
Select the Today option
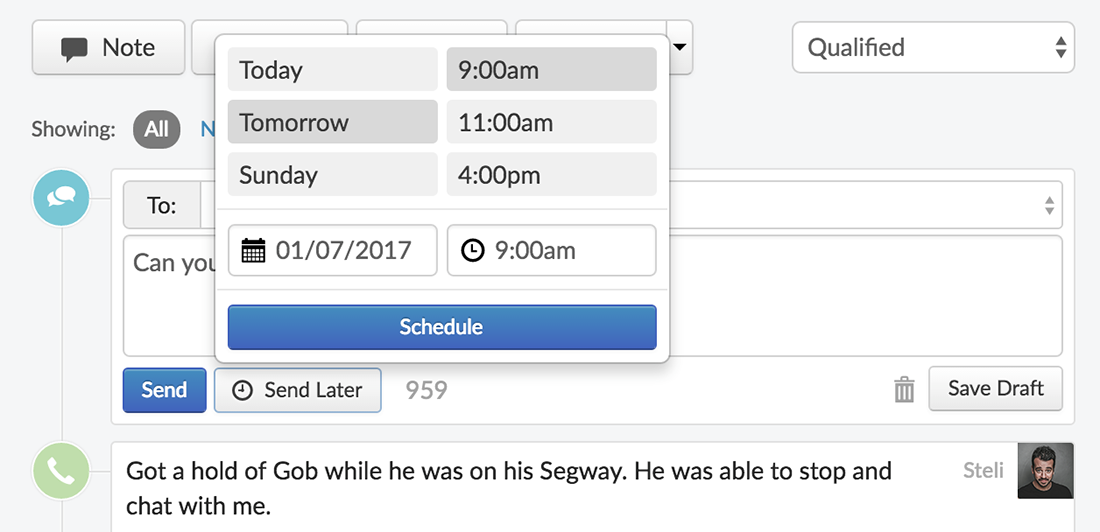(332, 70)
